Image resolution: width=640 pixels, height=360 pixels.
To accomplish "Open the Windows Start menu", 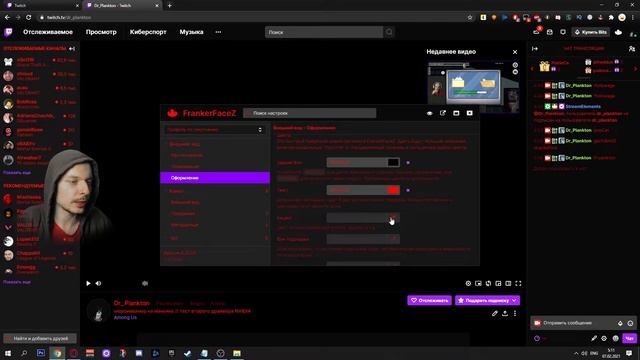I will tap(8, 353).
